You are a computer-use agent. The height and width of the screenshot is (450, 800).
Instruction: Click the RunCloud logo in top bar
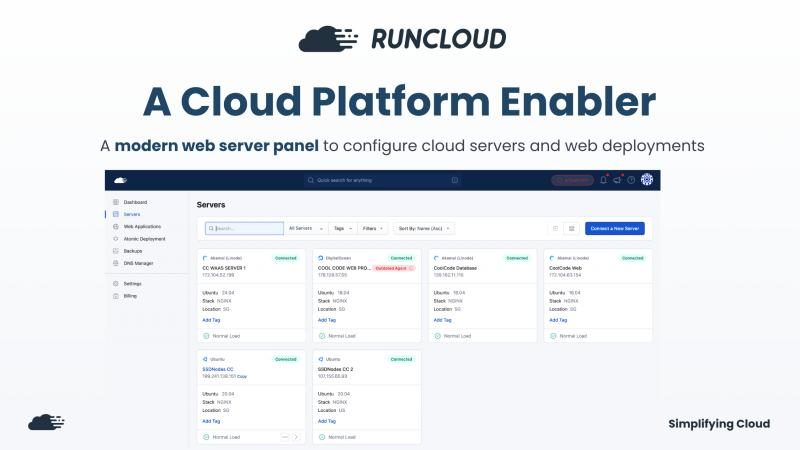click(x=121, y=180)
